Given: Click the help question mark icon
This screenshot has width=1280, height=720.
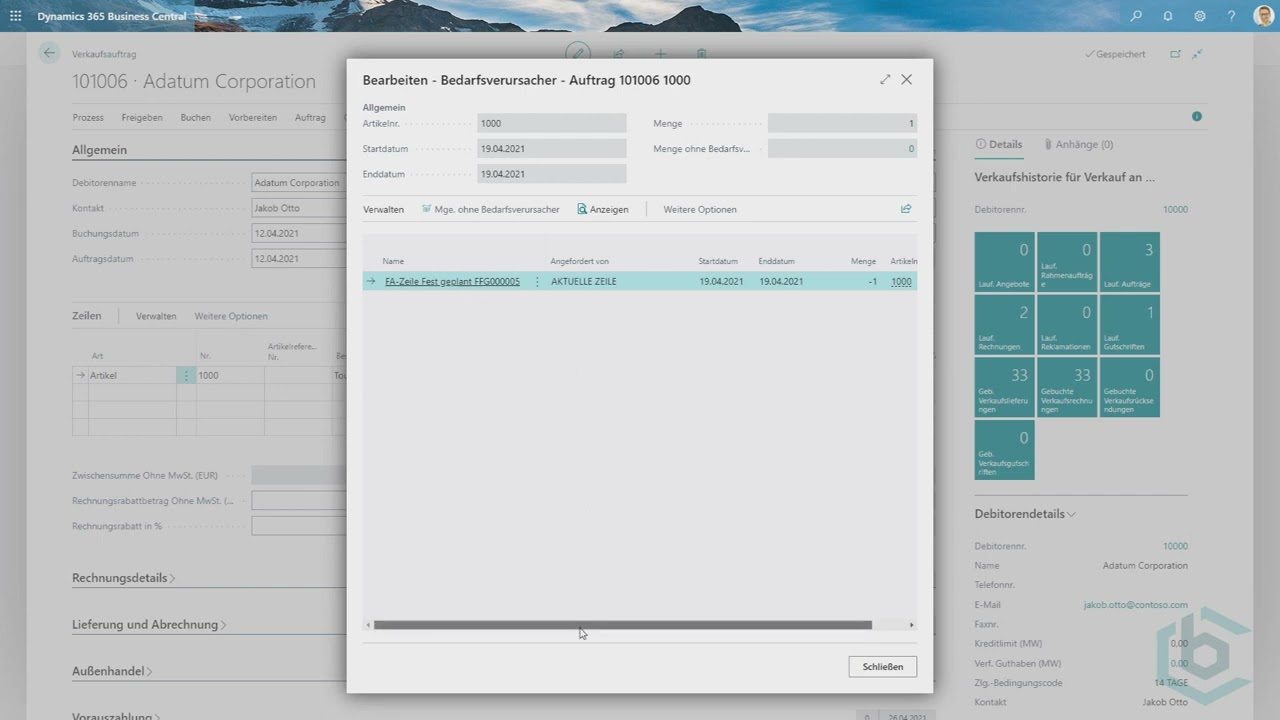Looking at the screenshot, I should tap(1231, 16).
